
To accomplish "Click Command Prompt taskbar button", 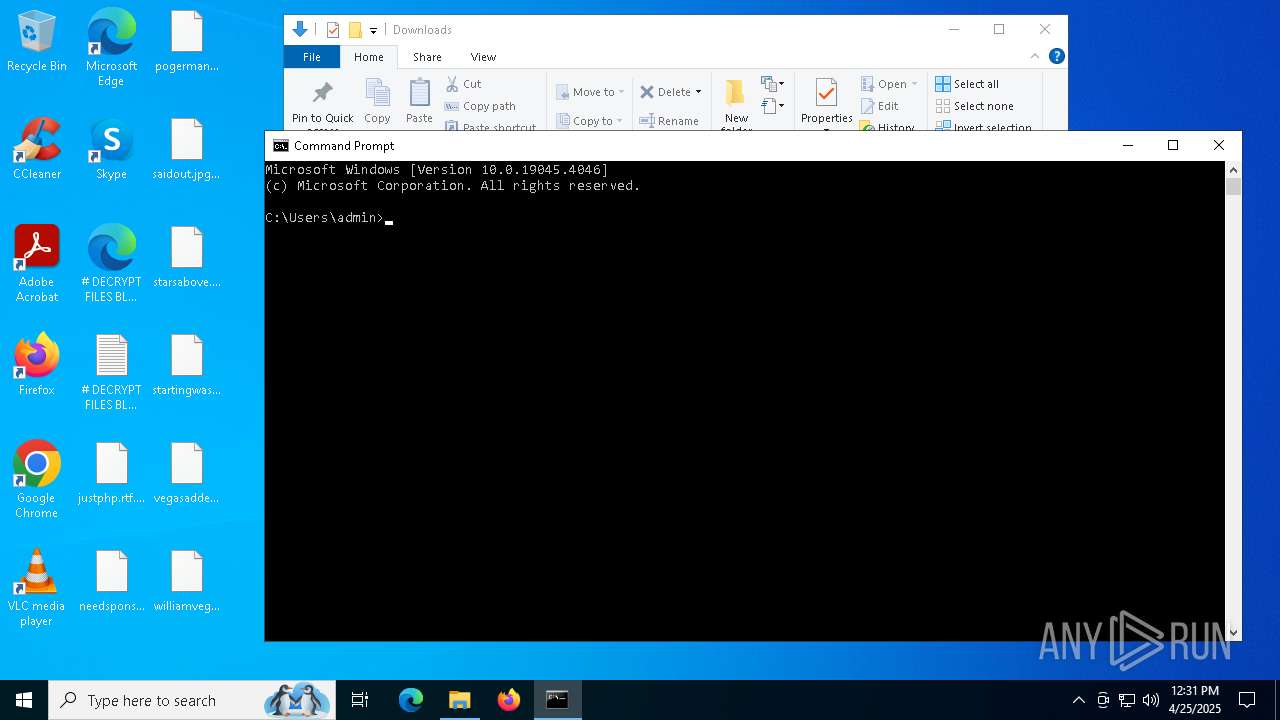I will (558, 700).
